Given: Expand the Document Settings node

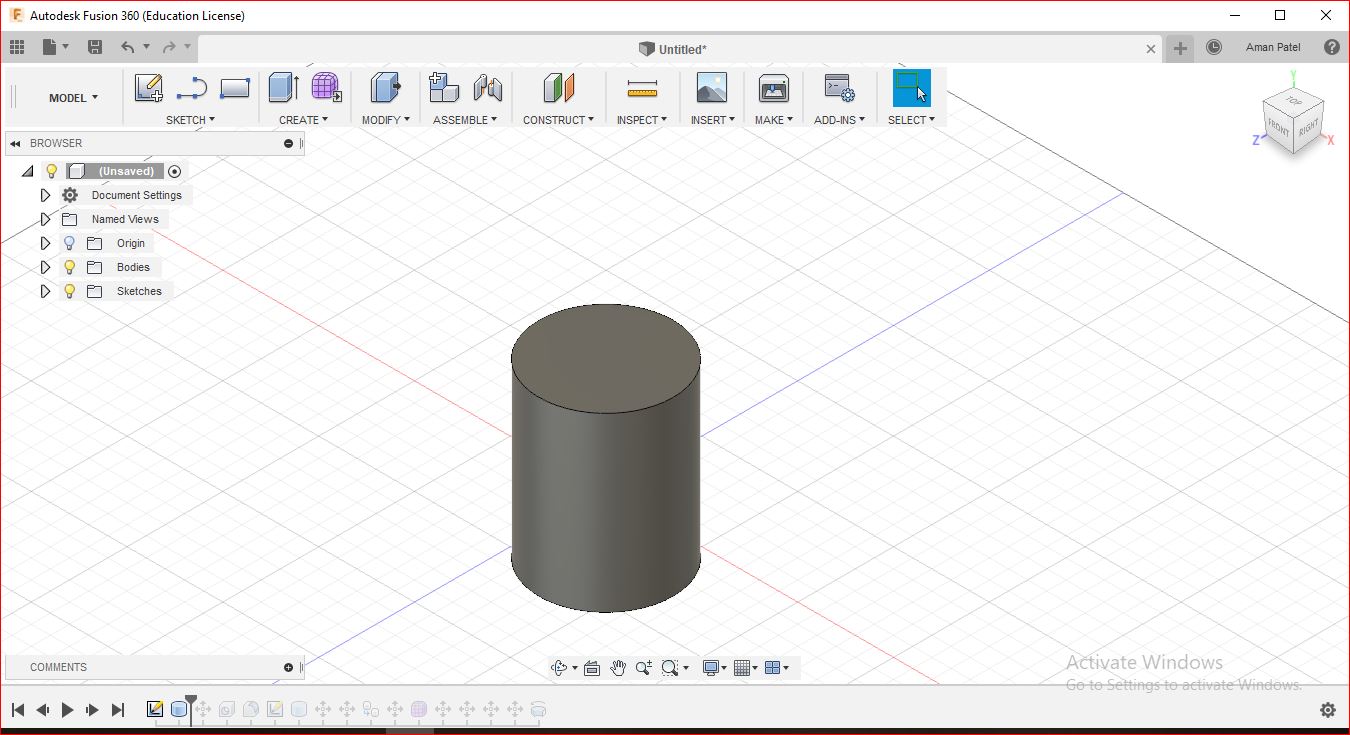Looking at the screenshot, I should [x=44, y=195].
